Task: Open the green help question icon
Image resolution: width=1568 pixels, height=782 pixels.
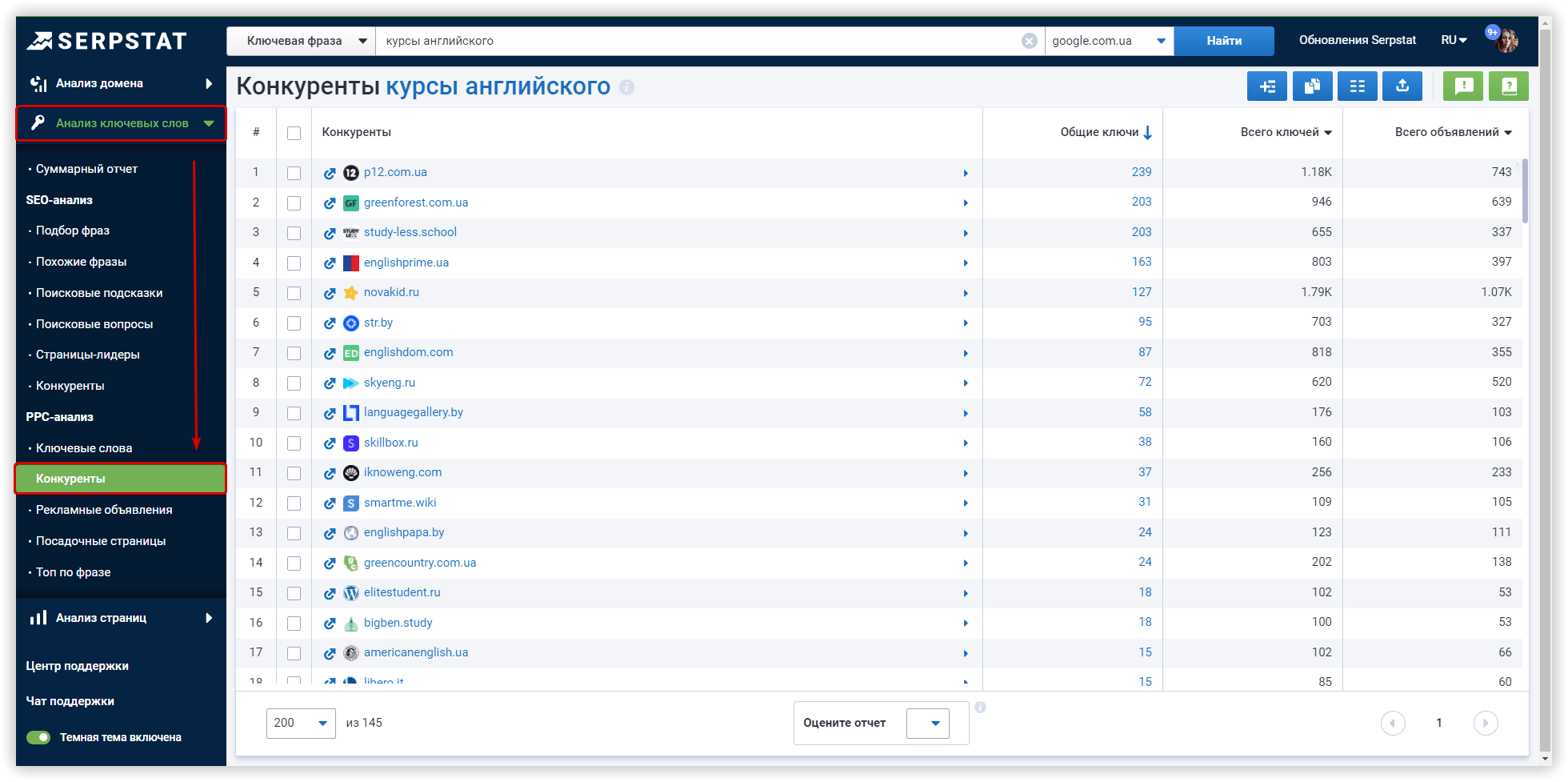Action: [x=1509, y=86]
